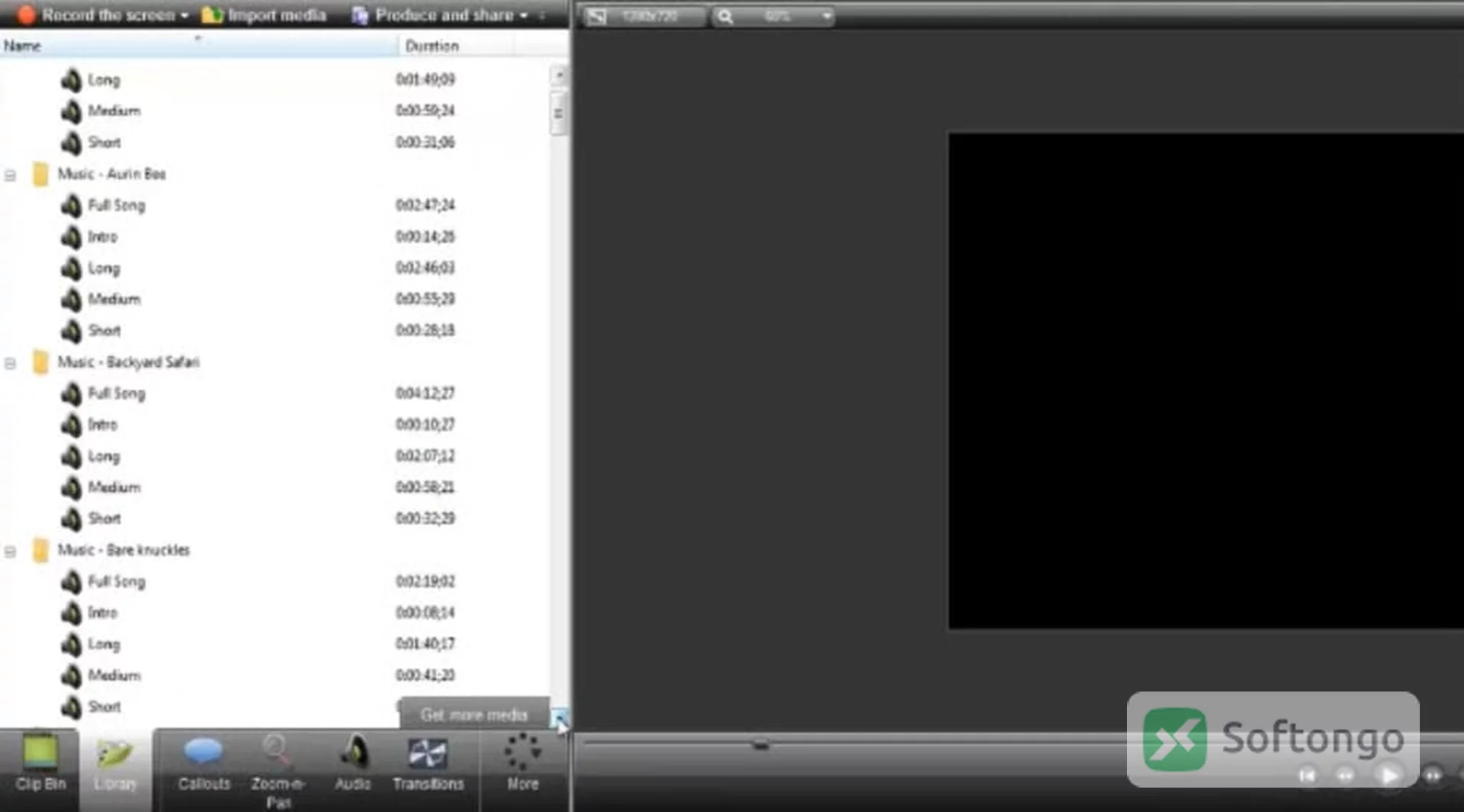Sort the library by Name column
Viewport: 1464px width, 812px height.
198,46
